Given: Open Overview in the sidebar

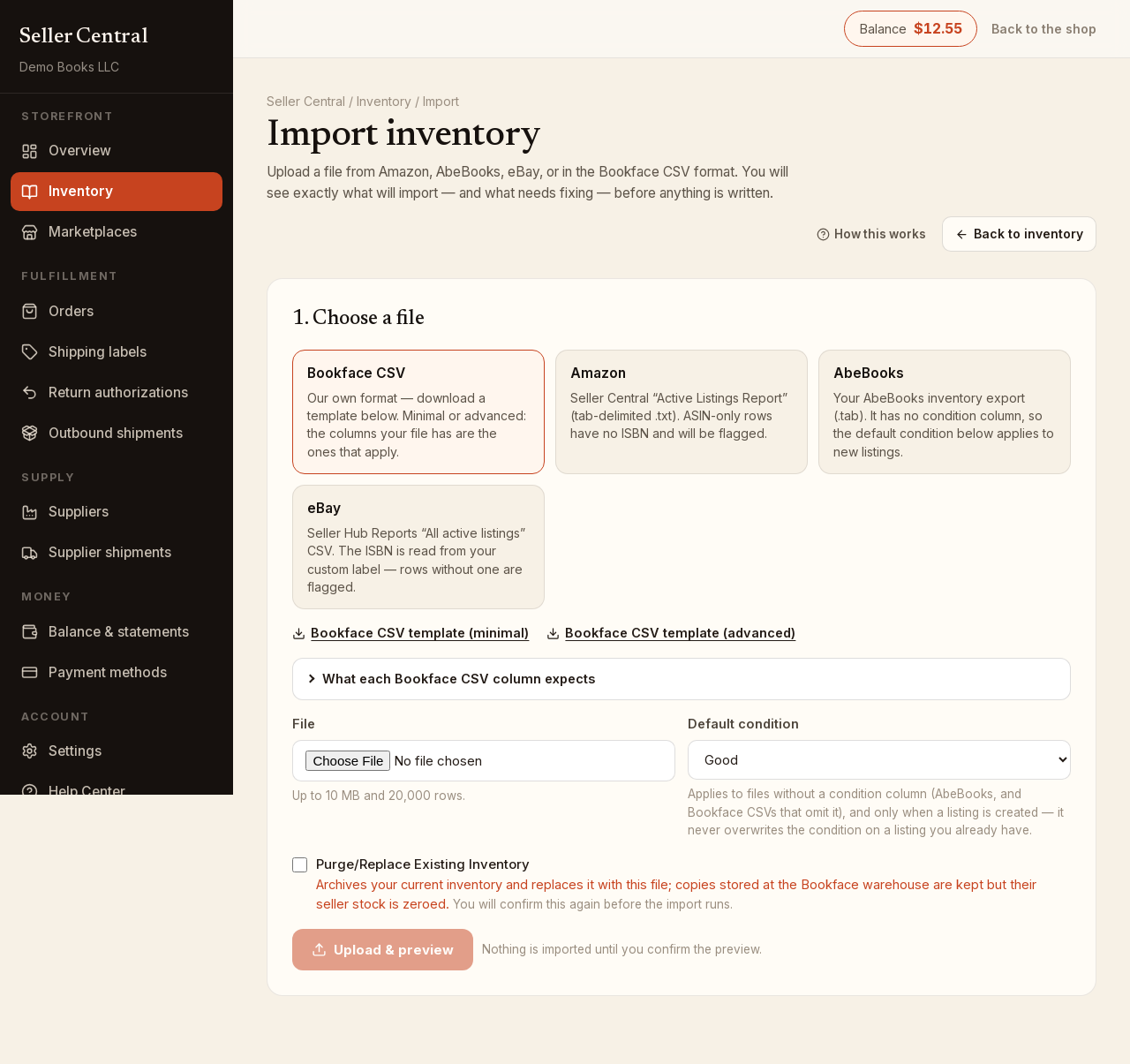Looking at the screenshot, I should tap(117, 151).
